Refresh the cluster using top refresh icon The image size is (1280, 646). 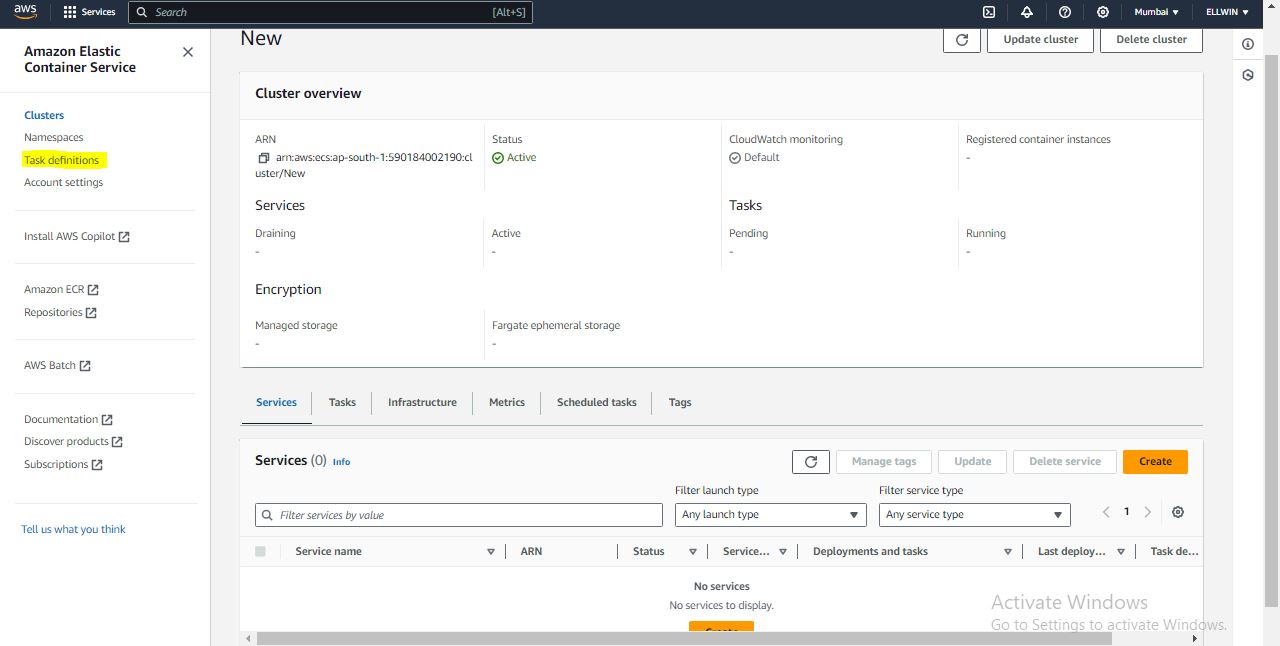[x=961, y=40]
